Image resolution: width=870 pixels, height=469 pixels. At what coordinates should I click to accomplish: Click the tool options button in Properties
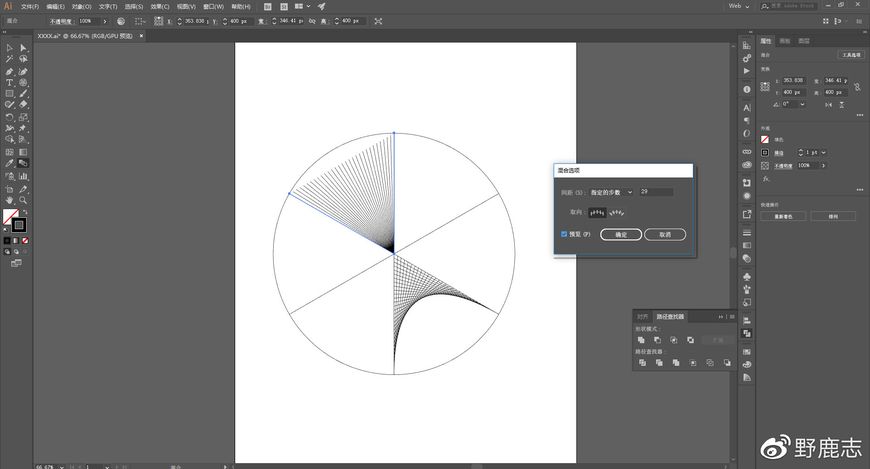click(851, 55)
